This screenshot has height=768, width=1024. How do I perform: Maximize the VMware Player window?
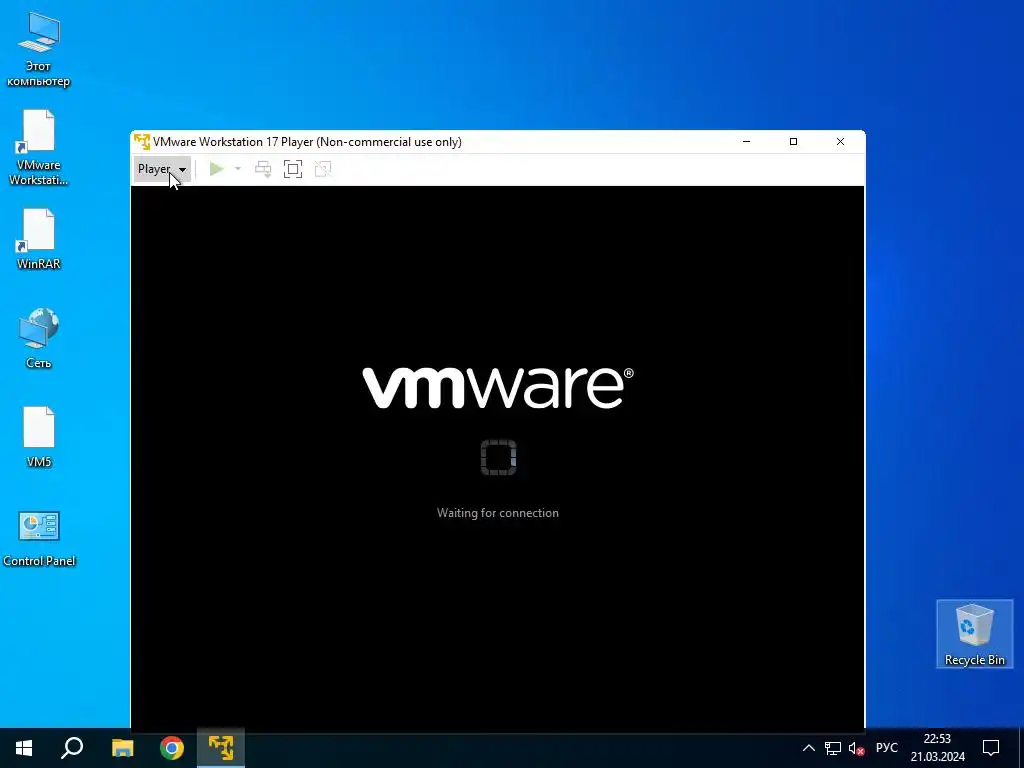(x=793, y=142)
